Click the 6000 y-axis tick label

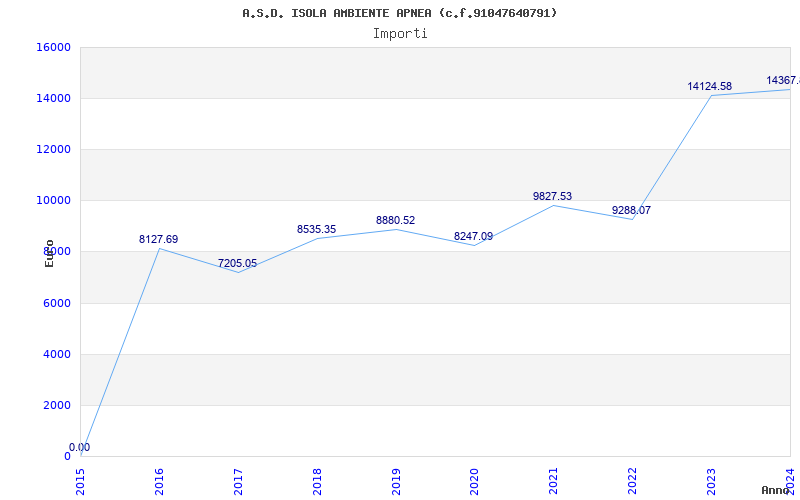pyautogui.click(x=56, y=304)
